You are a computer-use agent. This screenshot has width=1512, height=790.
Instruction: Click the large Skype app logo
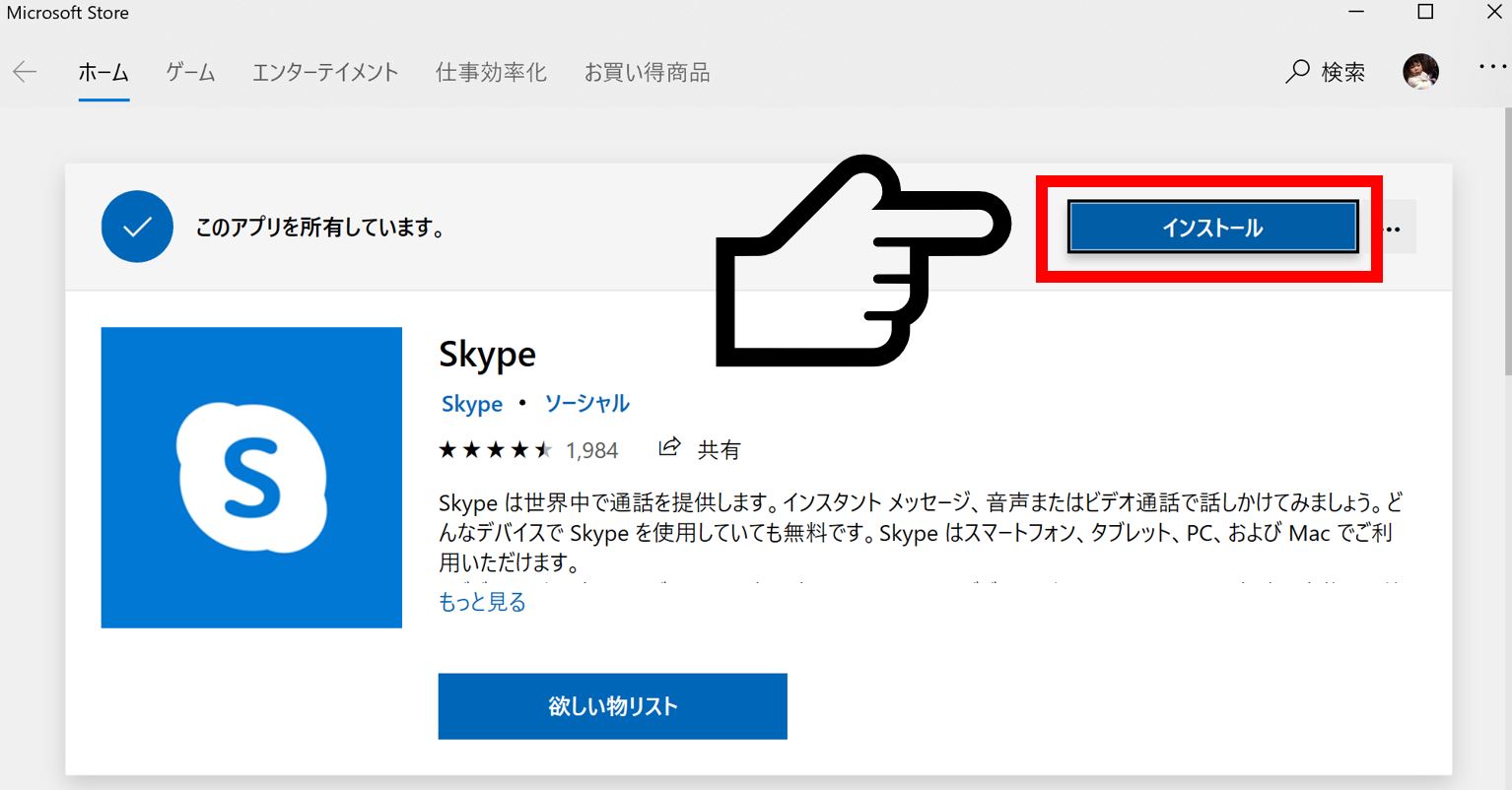tap(251, 478)
